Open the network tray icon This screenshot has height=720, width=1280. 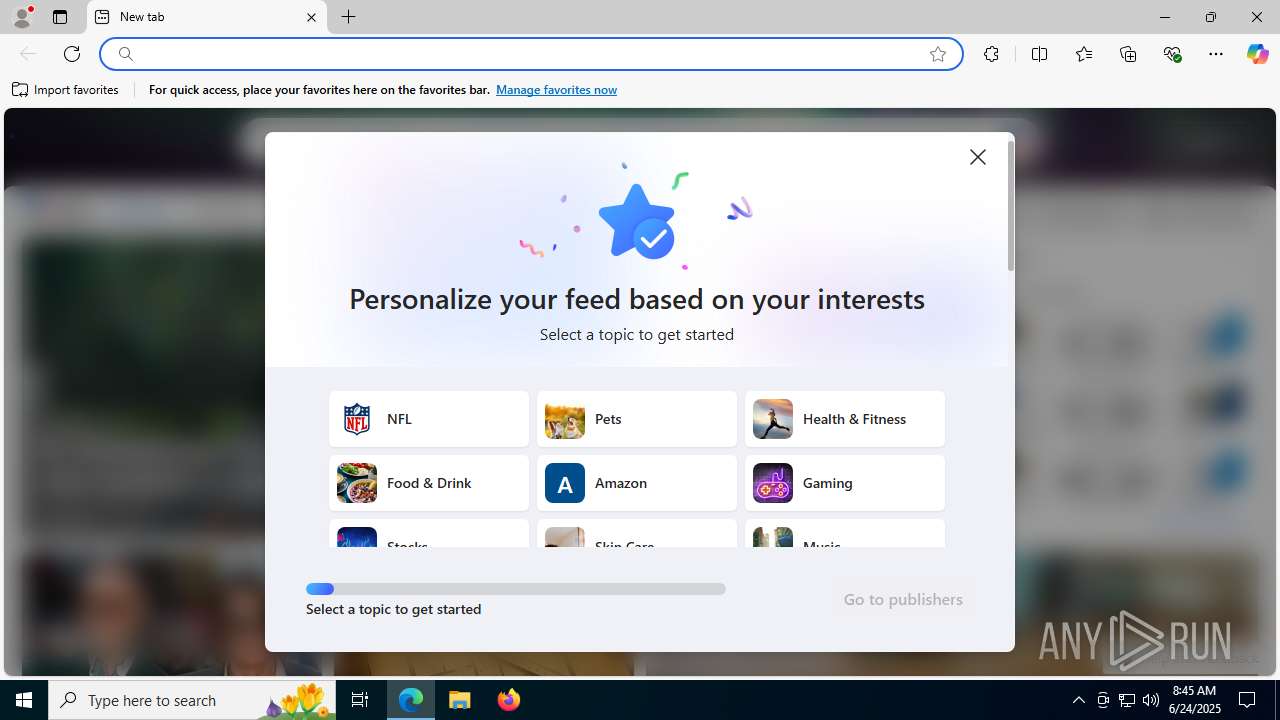1127,700
